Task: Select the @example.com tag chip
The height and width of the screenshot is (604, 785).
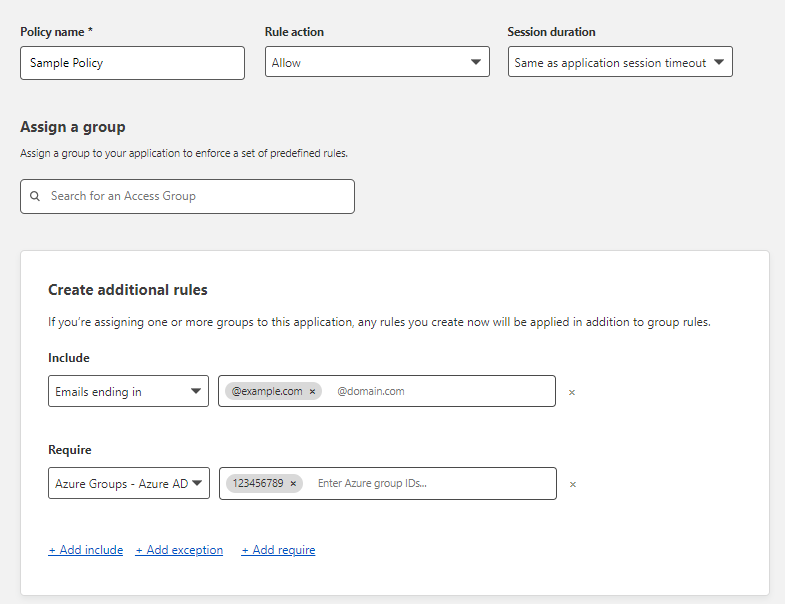Action: pyautogui.click(x=267, y=391)
